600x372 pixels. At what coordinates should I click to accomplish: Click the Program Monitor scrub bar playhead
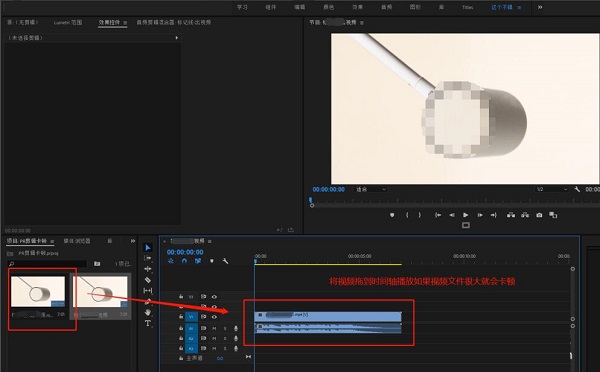click(x=311, y=201)
